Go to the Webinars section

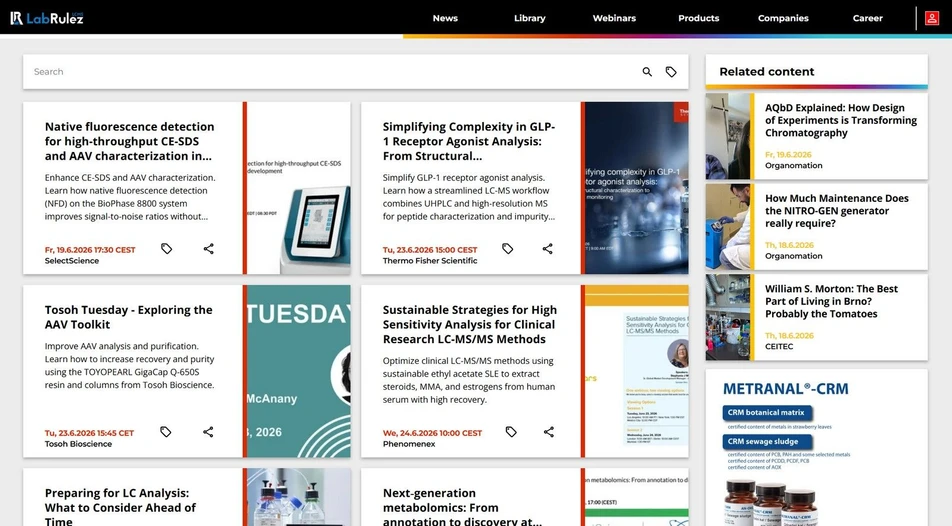[x=614, y=18]
